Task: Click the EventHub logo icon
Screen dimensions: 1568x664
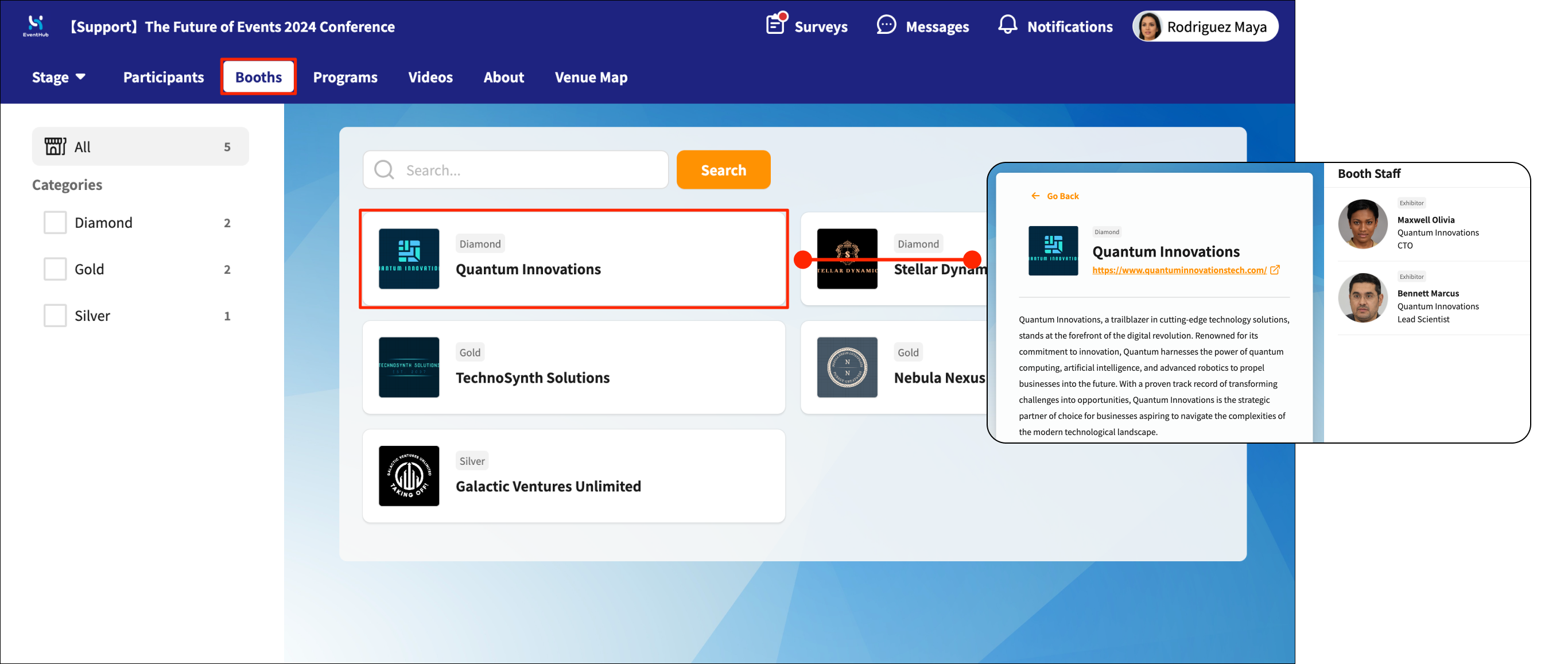Action: [x=36, y=26]
